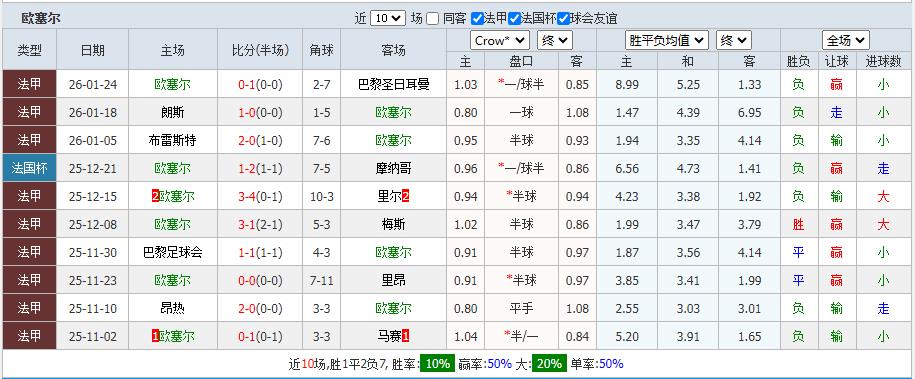Open the 0-0(0-0) score for 里昂 match

click(260, 281)
